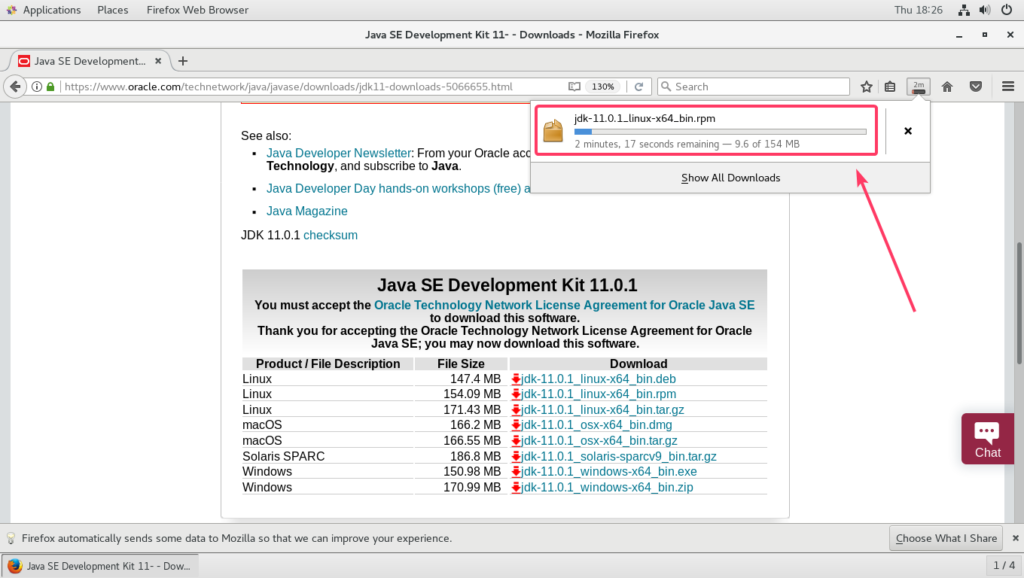Cancel the jdk-11.0.1 rpm download
Viewport: 1024px width, 578px height.
(908, 131)
